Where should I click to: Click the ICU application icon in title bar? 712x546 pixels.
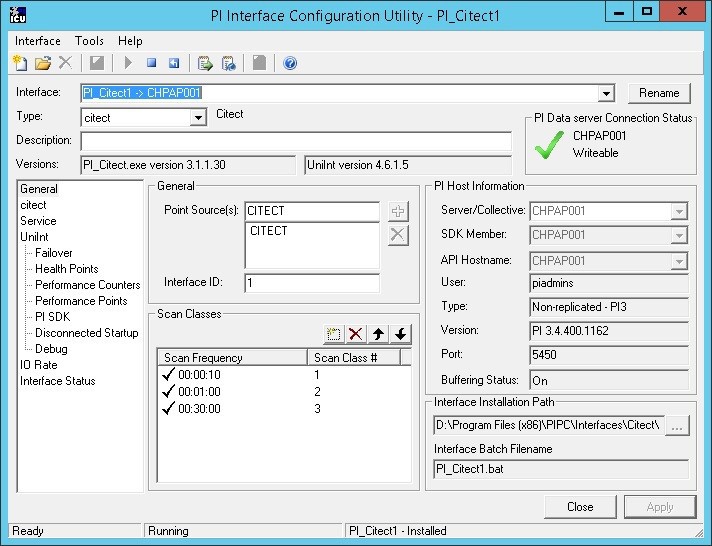click(x=18, y=15)
